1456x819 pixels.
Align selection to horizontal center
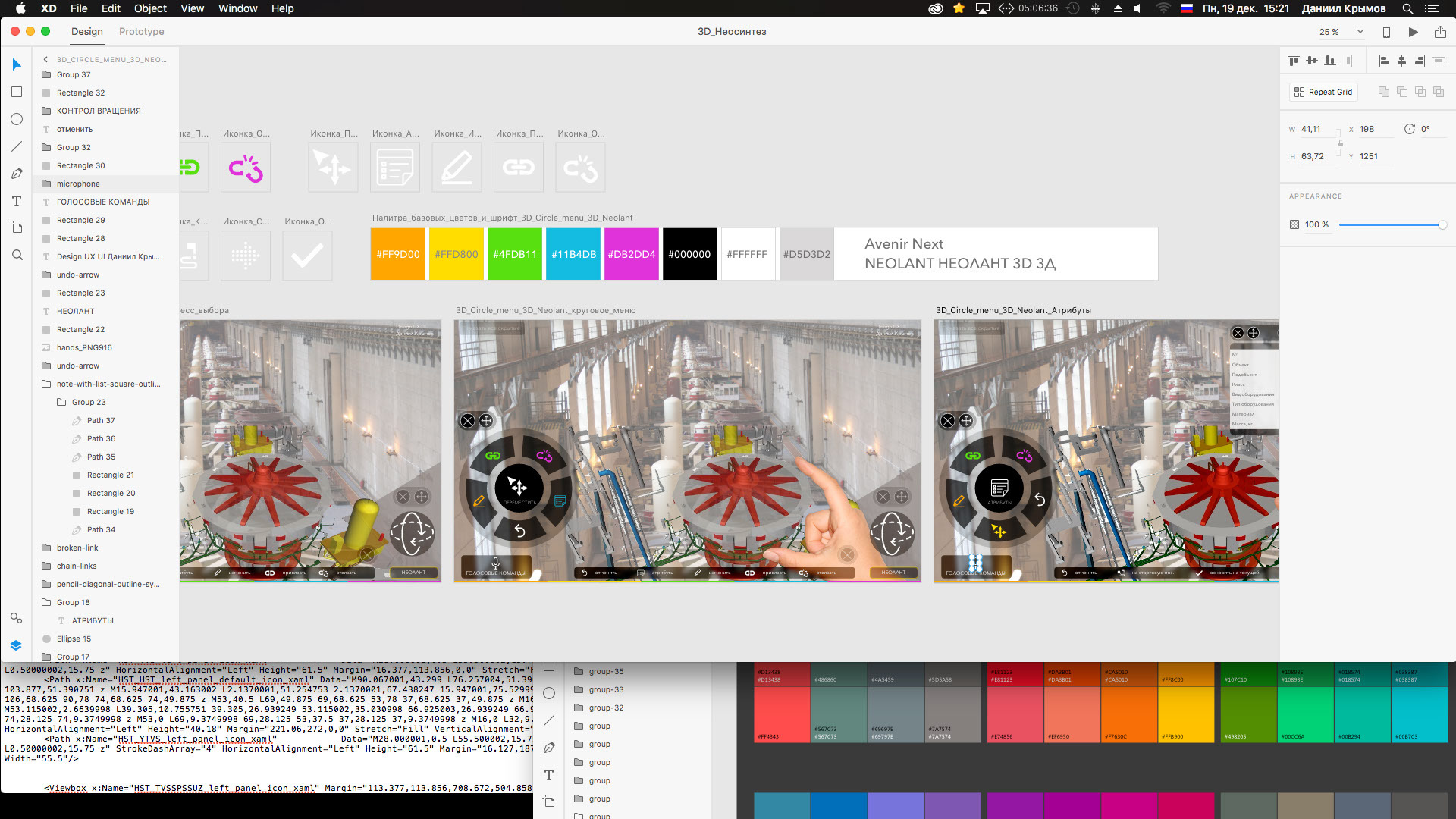(1401, 61)
